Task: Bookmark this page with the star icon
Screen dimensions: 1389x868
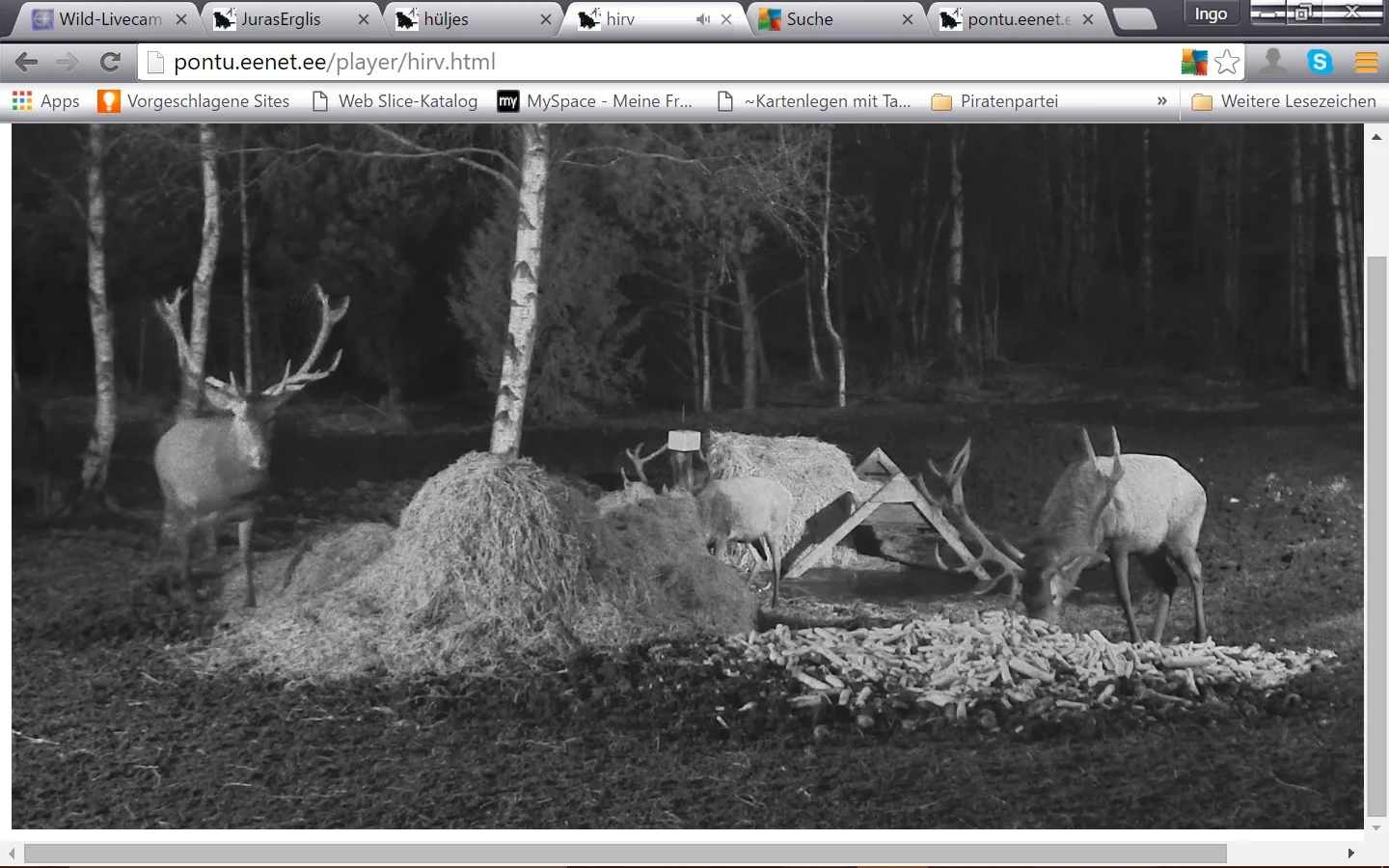Action: coord(1227,63)
